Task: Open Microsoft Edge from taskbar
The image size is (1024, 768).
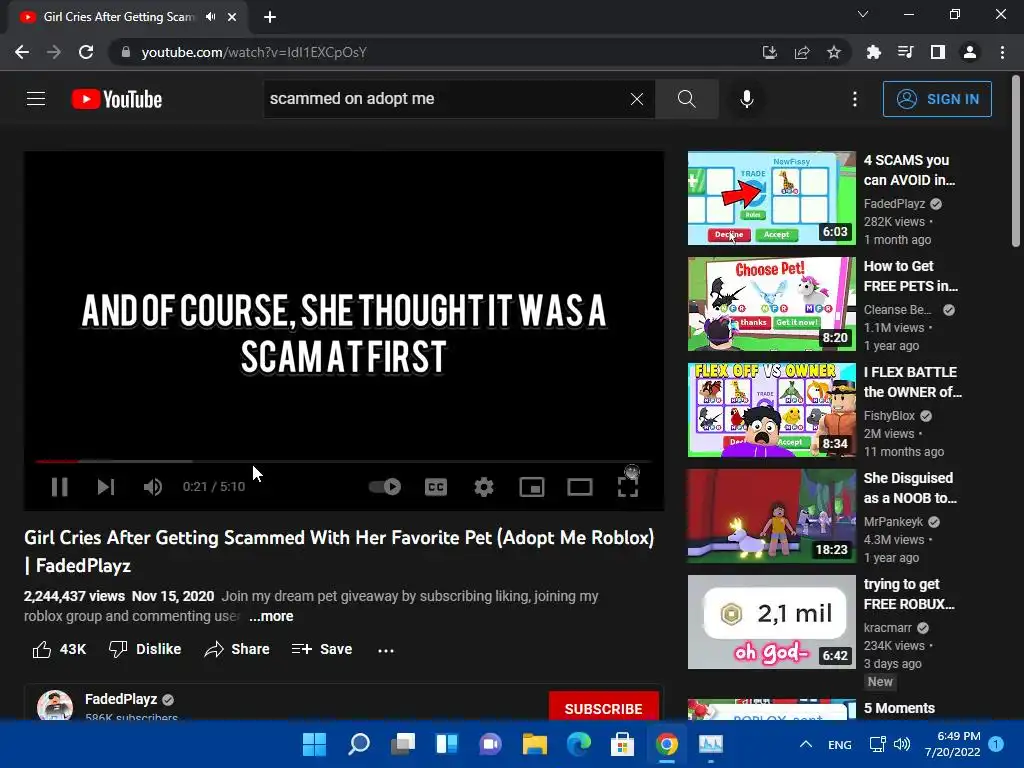Action: click(x=579, y=744)
